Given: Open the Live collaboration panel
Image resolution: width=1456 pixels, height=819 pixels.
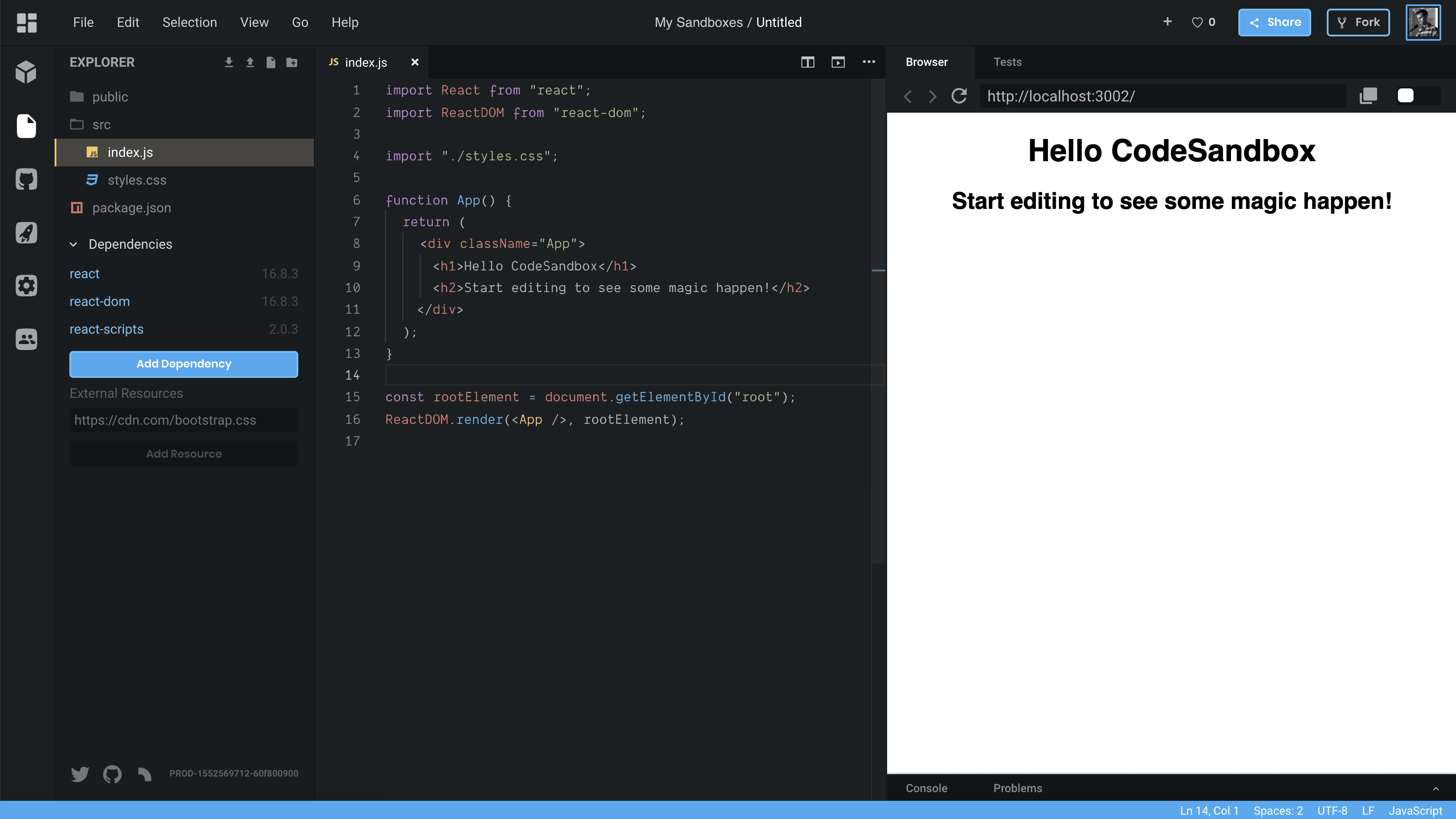Looking at the screenshot, I should [26, 339].
